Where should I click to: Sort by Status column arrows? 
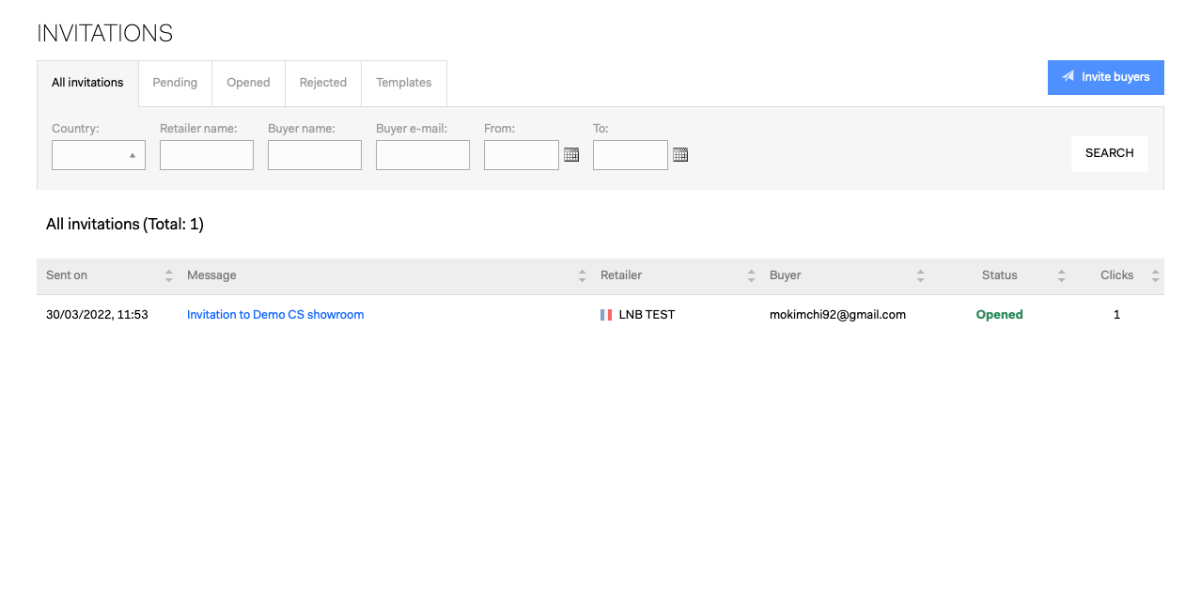click(x=1061, y=276)
